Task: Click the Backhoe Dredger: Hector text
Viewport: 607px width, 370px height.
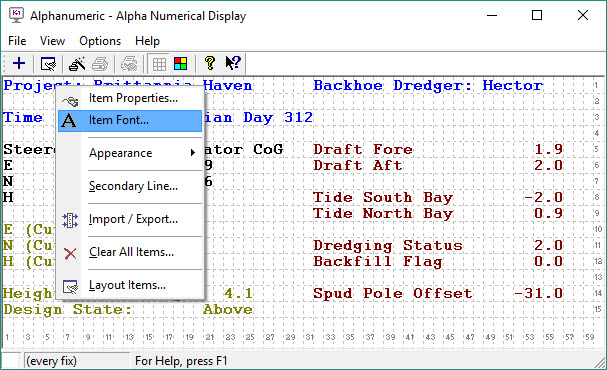Action: 428,86
